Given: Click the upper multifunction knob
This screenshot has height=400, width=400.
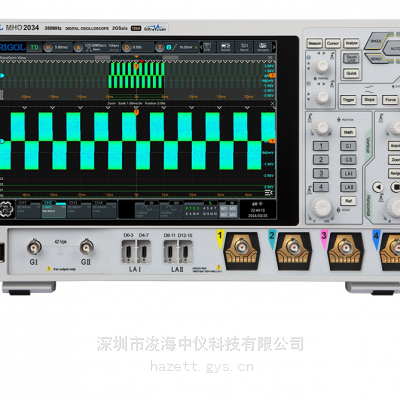Looking at the screenshot, I should 322,66.
